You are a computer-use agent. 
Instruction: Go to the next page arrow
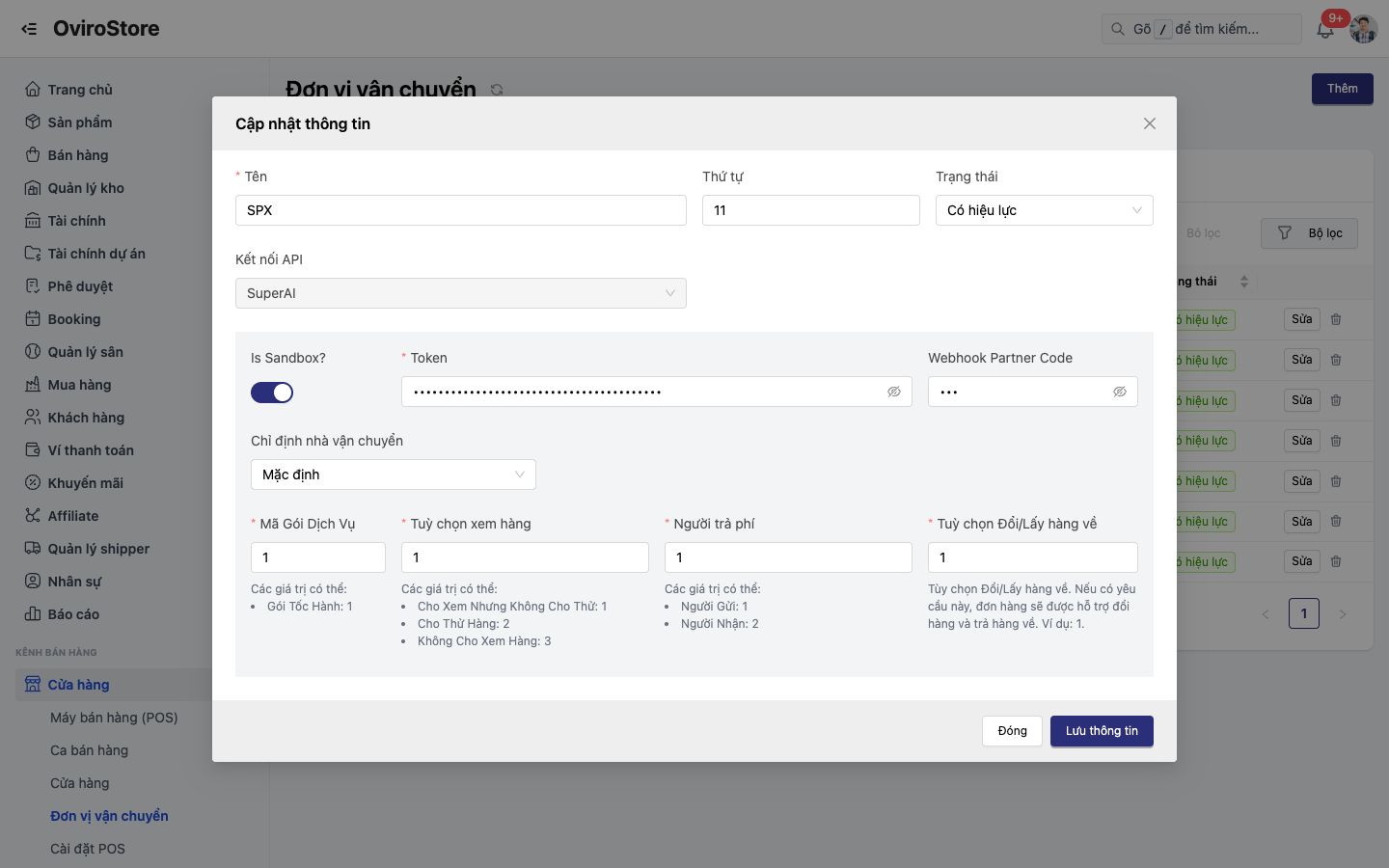[1342, 614]
